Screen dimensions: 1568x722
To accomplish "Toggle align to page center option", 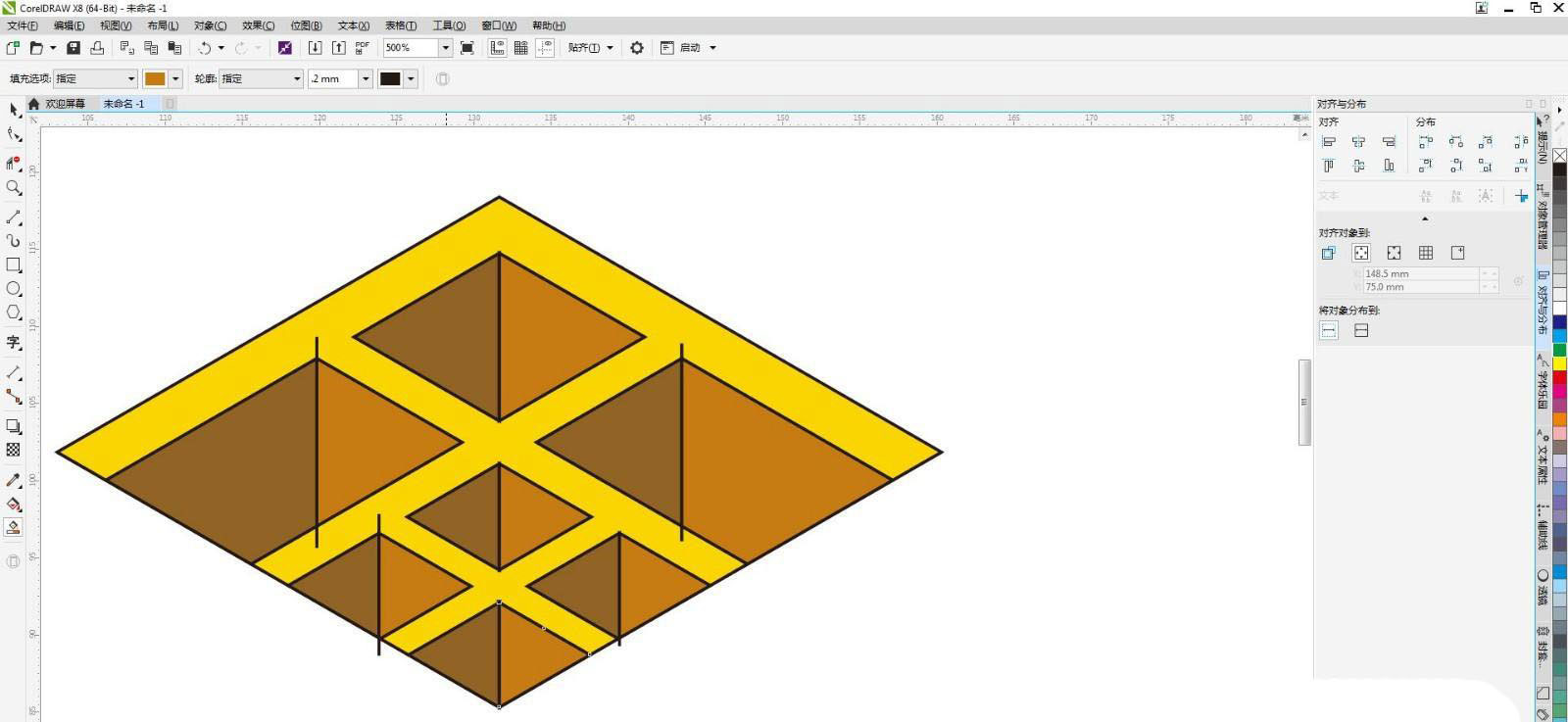I will 1394,253.
